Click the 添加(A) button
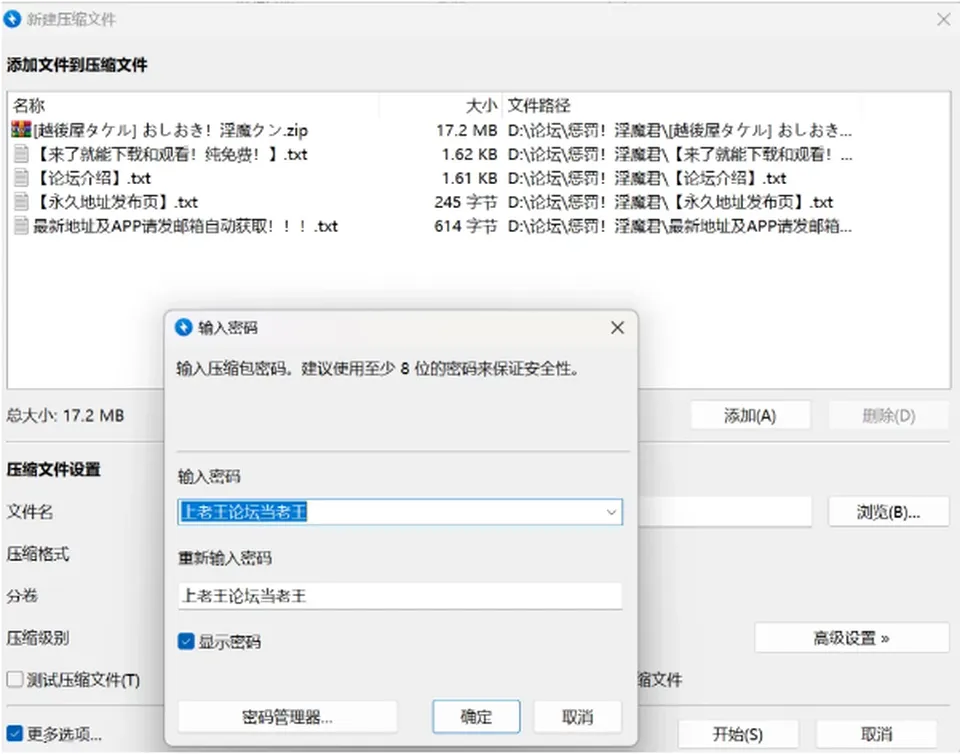960x754 pixels. (751, 416)
